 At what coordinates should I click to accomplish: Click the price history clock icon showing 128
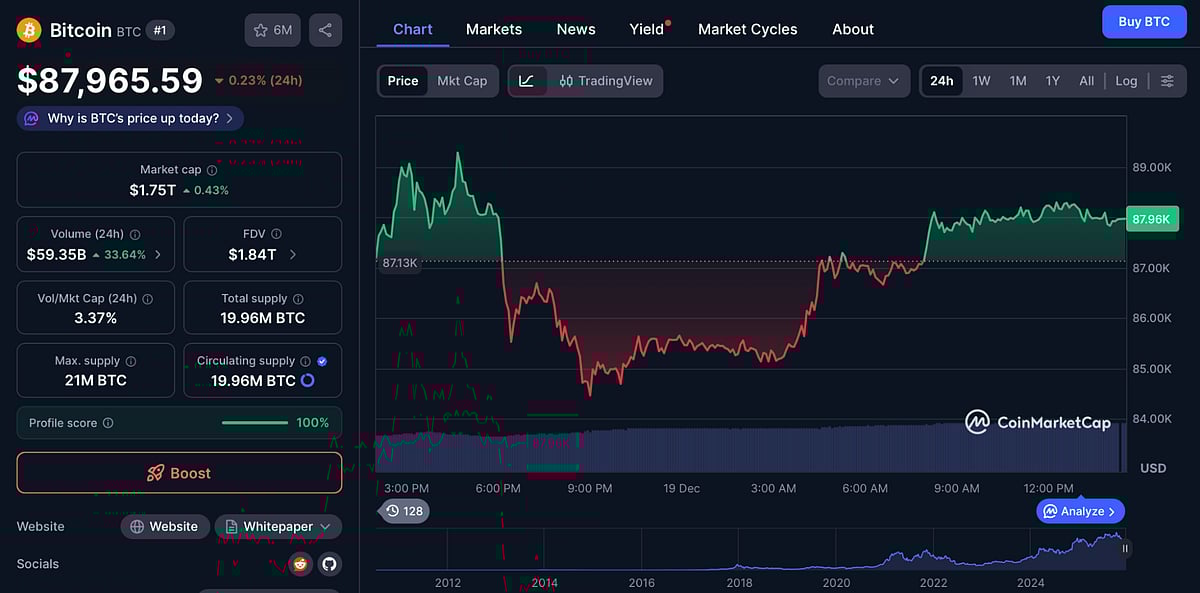point(404,510)
